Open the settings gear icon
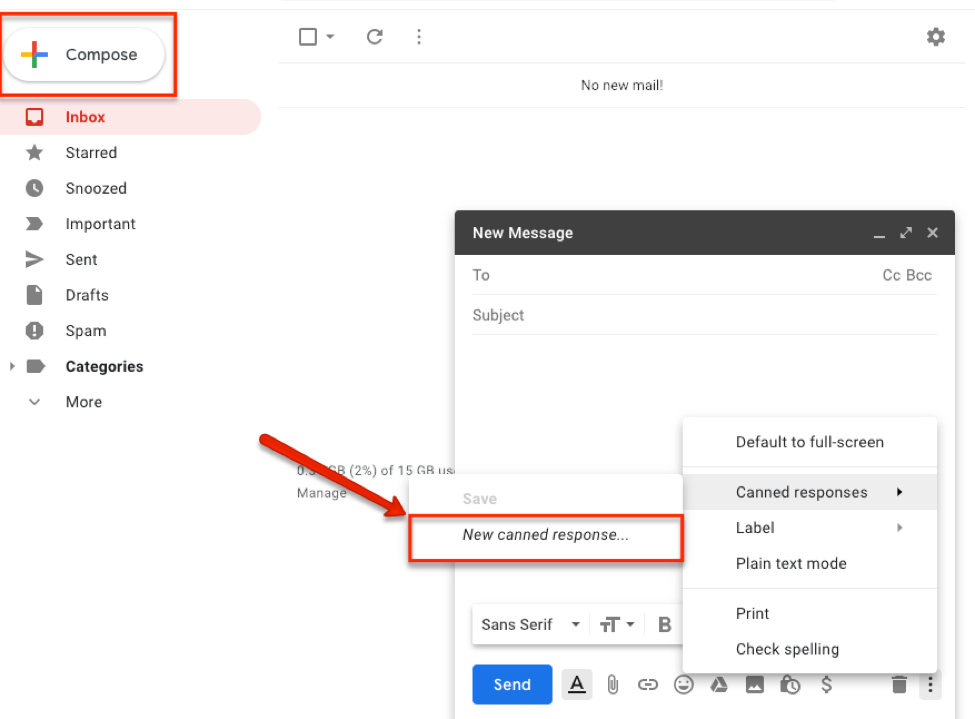 [x=935, y=37]
